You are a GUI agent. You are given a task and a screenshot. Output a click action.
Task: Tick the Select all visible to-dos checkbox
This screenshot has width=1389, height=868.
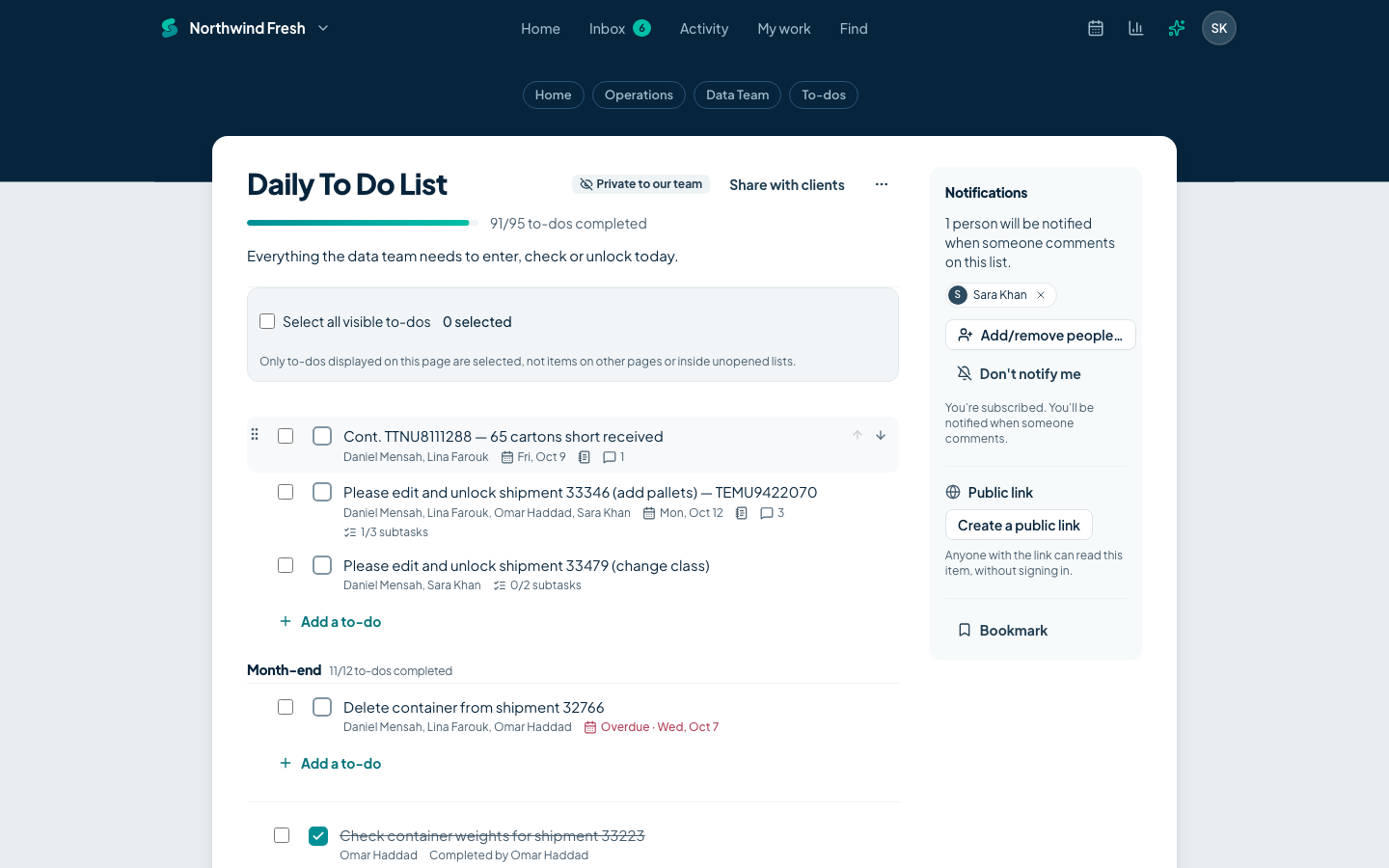[267, 321]
